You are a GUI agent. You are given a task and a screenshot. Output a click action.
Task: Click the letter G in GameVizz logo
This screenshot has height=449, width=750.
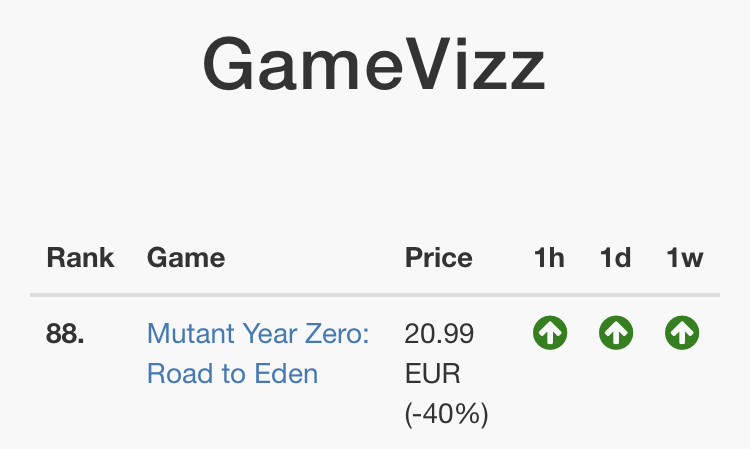(228, 64)
